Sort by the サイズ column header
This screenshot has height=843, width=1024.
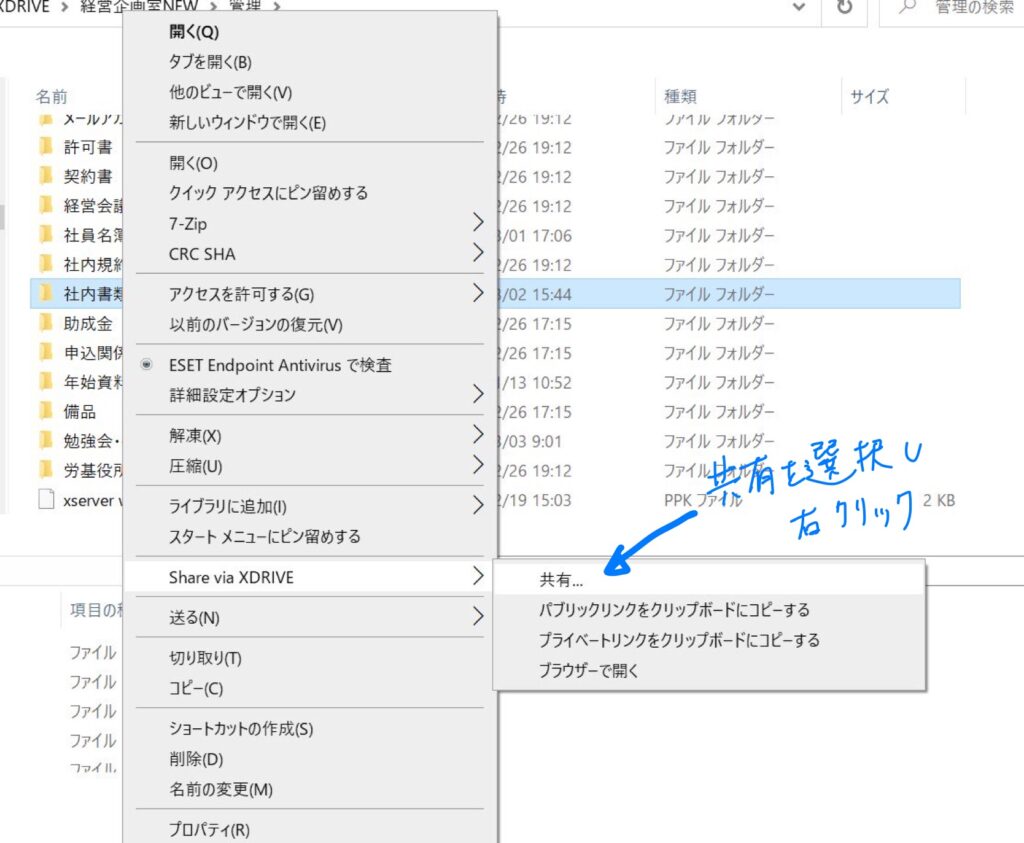869,97
